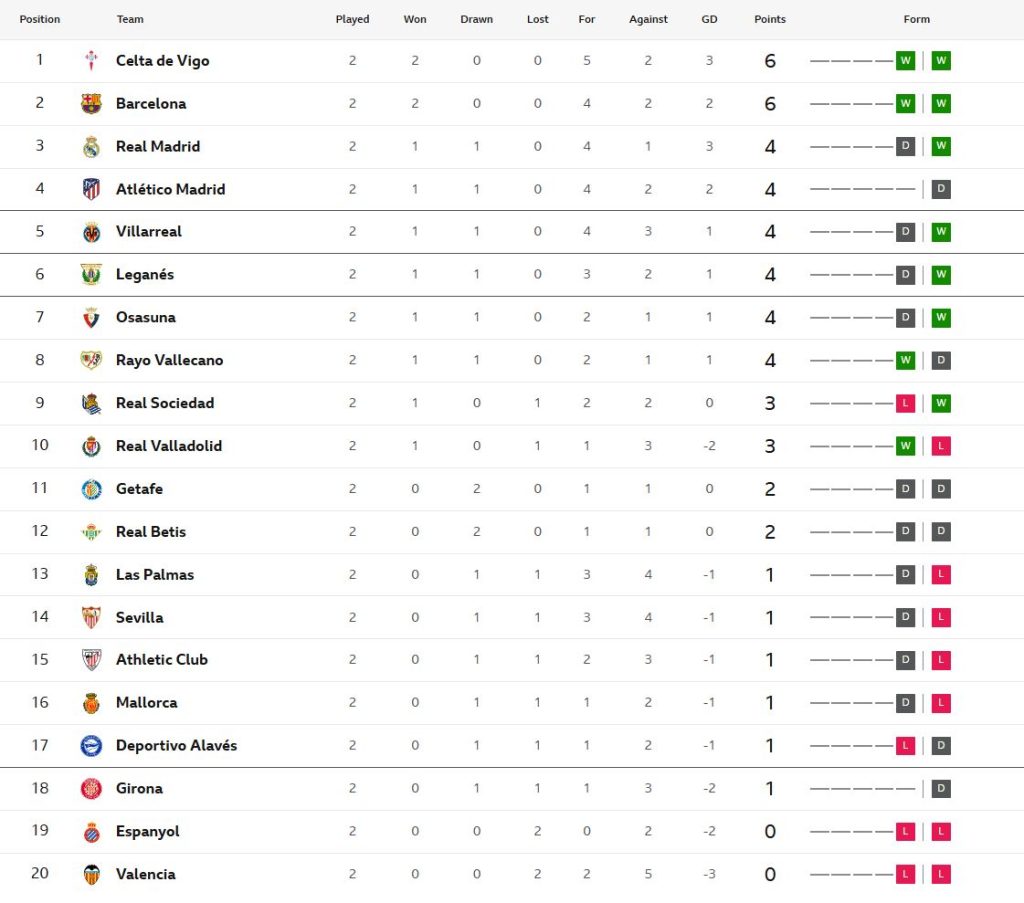Click the Valencia bat crest icon
The width and height of the screenshot is (1024, 903).
[91, 874]
